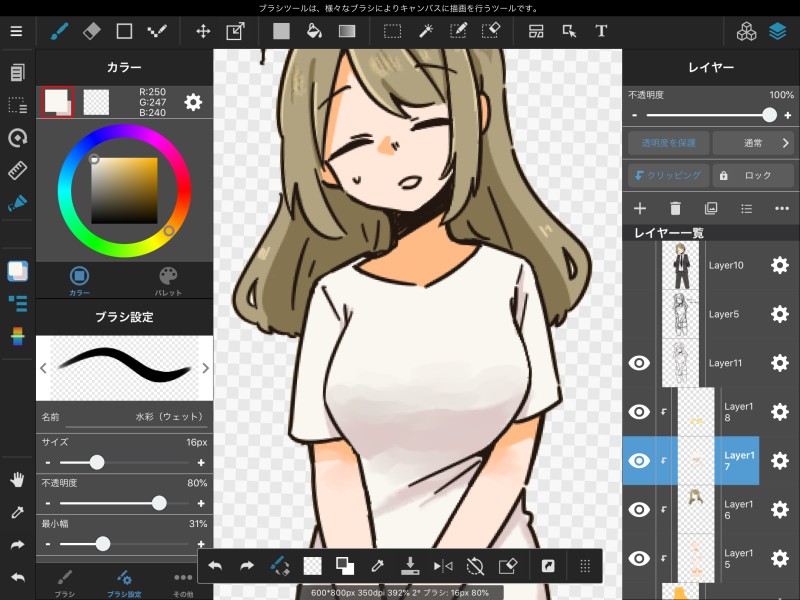Select the Fill rectangle tool

click(x=281, y=31)
